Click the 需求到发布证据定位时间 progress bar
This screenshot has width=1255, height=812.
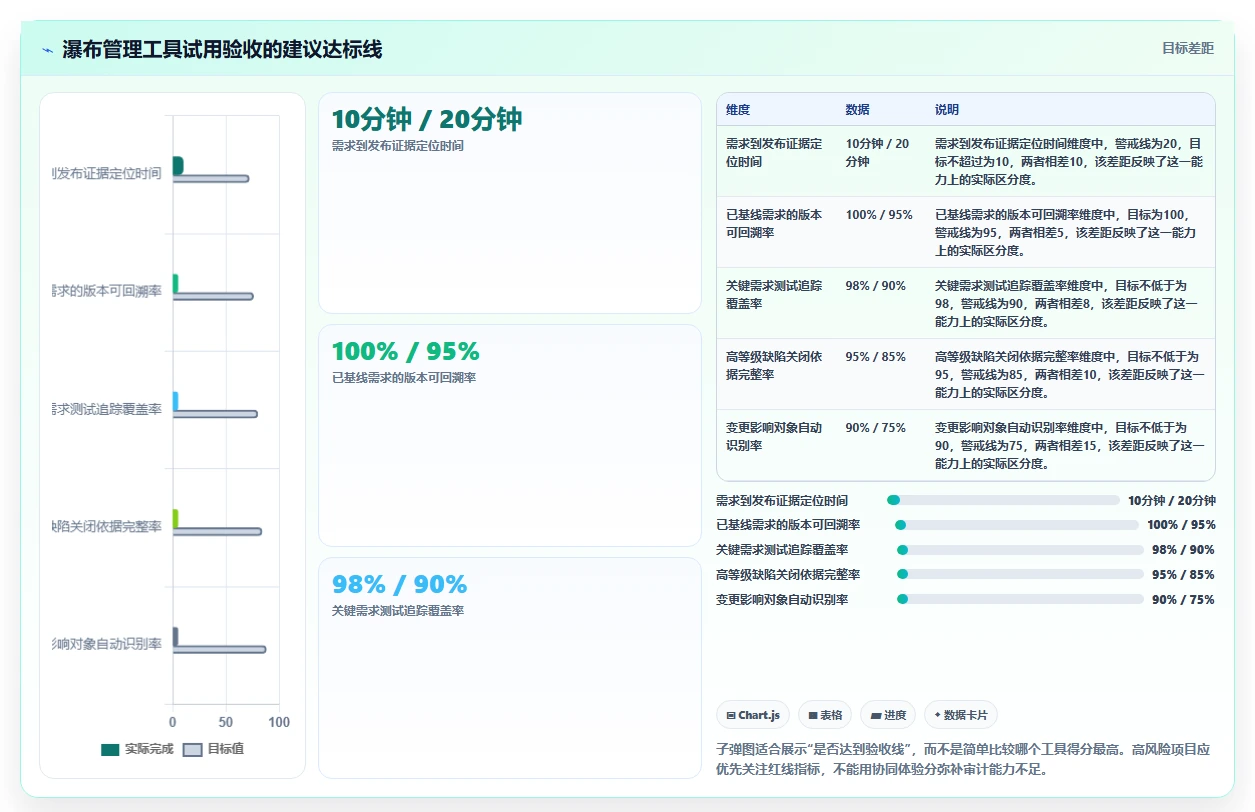[x=1003, y=500]
